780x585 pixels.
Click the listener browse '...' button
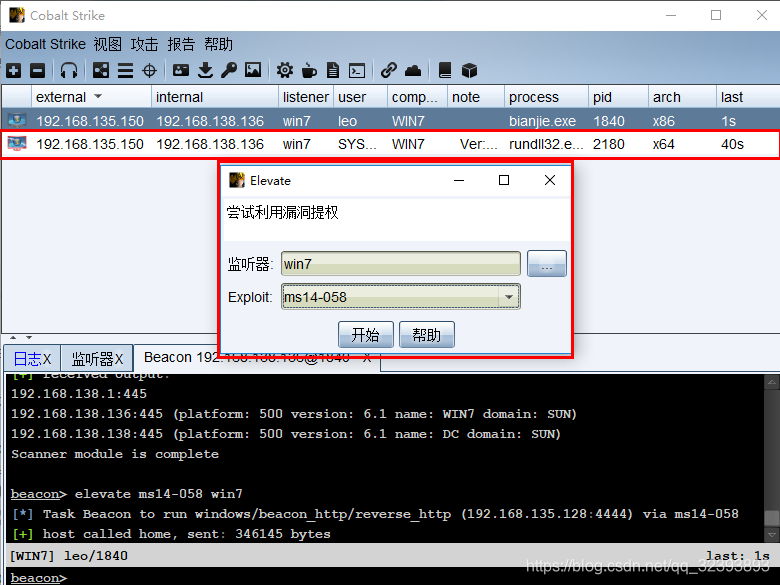[547, 264]
